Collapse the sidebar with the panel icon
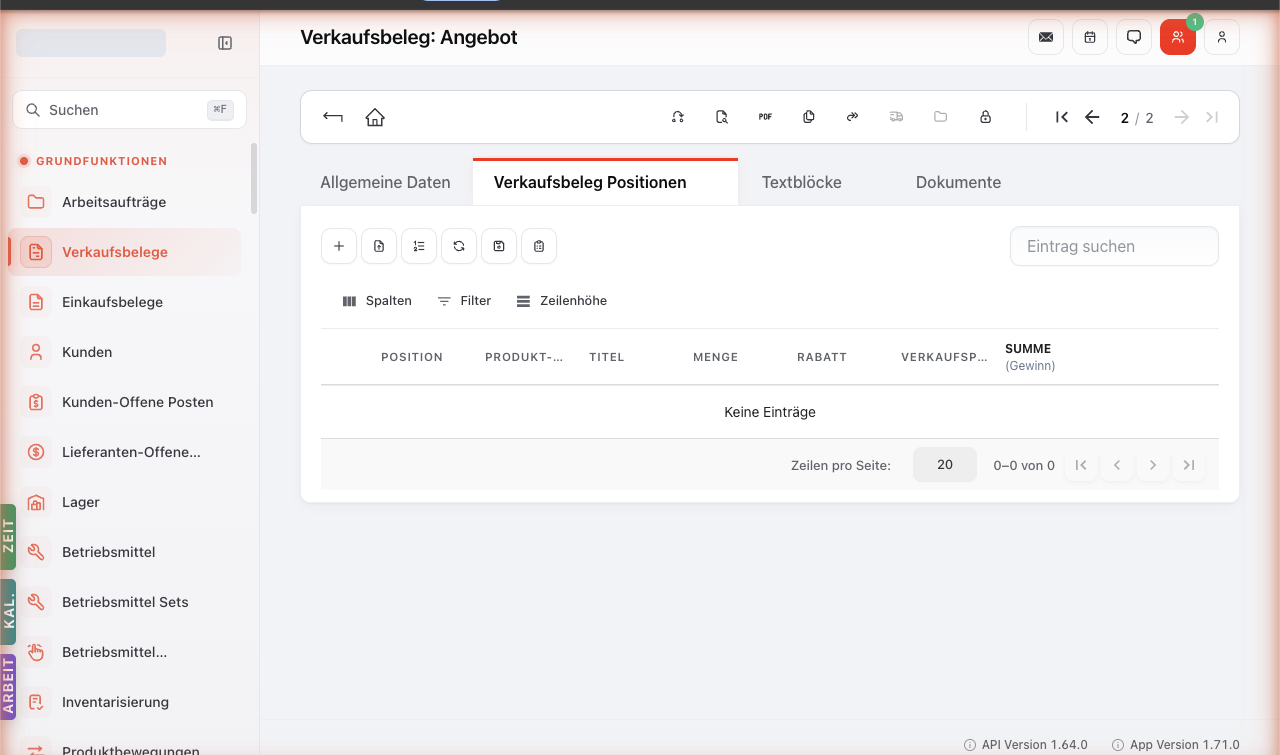 click(225, 43)
